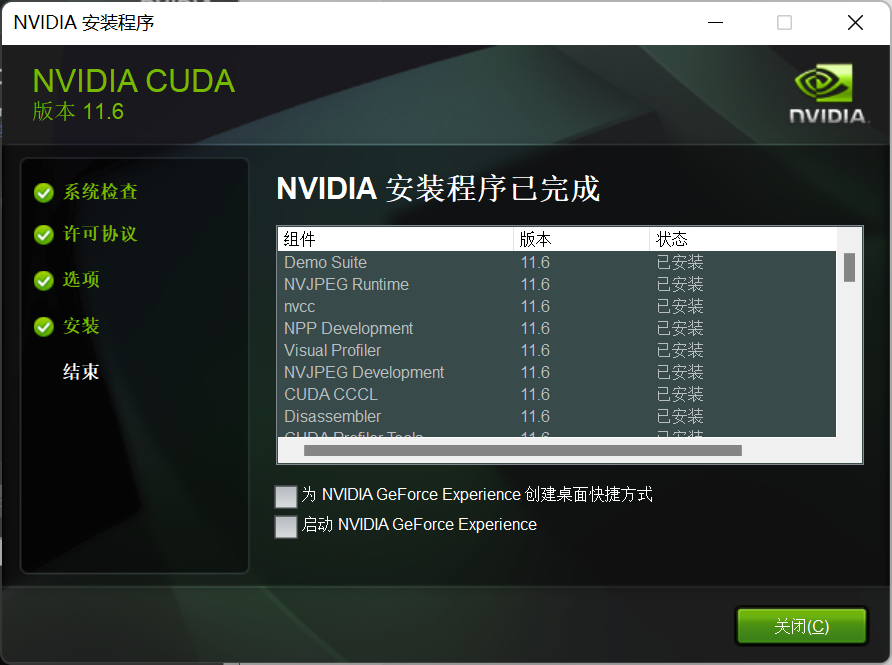Click the green checkmark beside 选项

pyautogui.click(x=44, y=280)
